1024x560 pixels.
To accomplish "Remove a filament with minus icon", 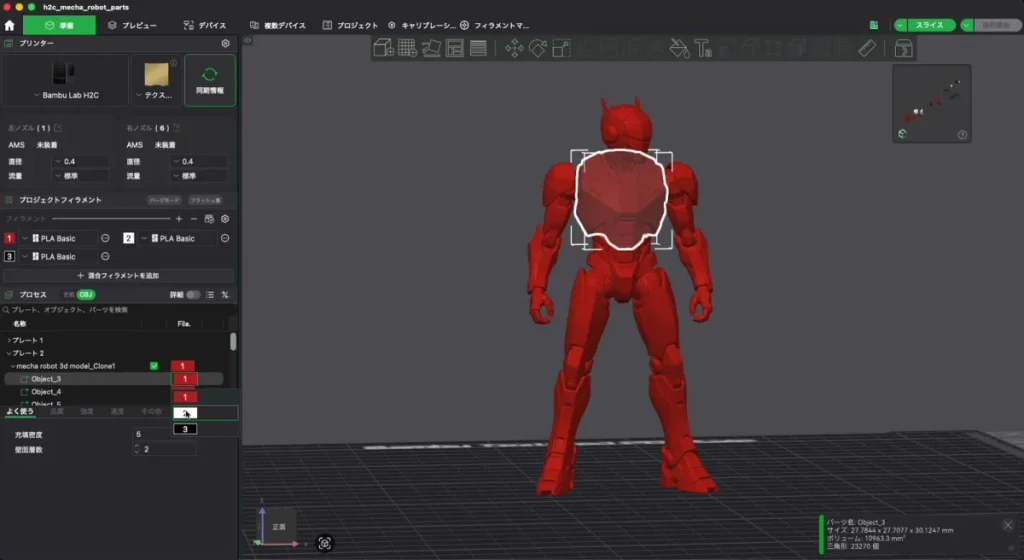I will point(194,219).
